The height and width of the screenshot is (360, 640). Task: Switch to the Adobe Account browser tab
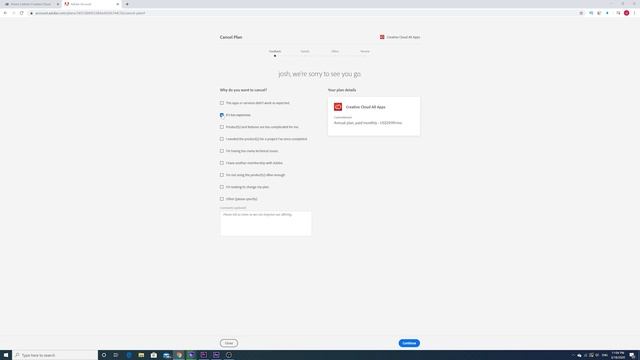pyautogui.click(x=91, y=4)
